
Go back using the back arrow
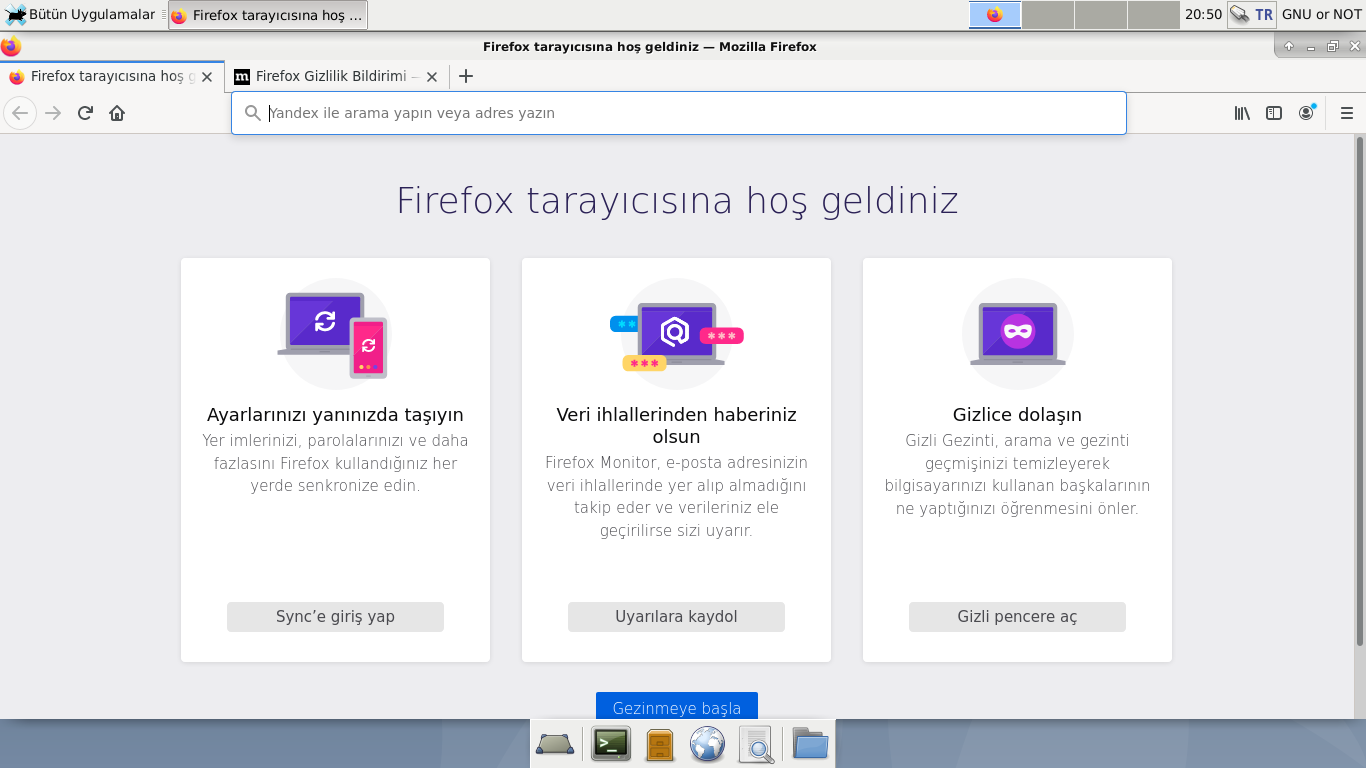20,113
